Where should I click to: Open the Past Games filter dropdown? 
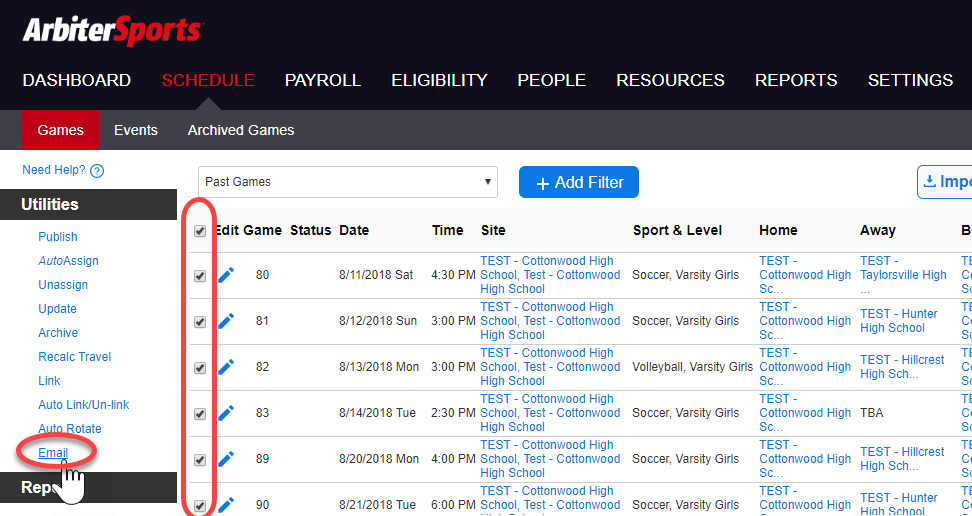pyautogui.click(x=348, y=182)
